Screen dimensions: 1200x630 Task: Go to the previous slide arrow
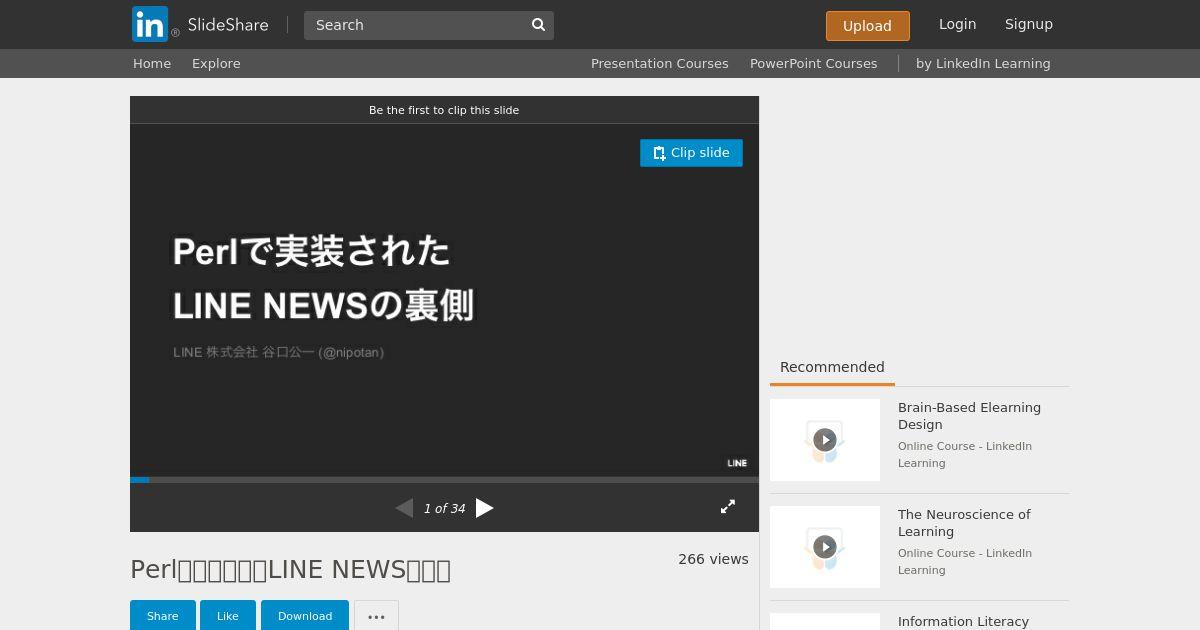(x=404, y=508)
